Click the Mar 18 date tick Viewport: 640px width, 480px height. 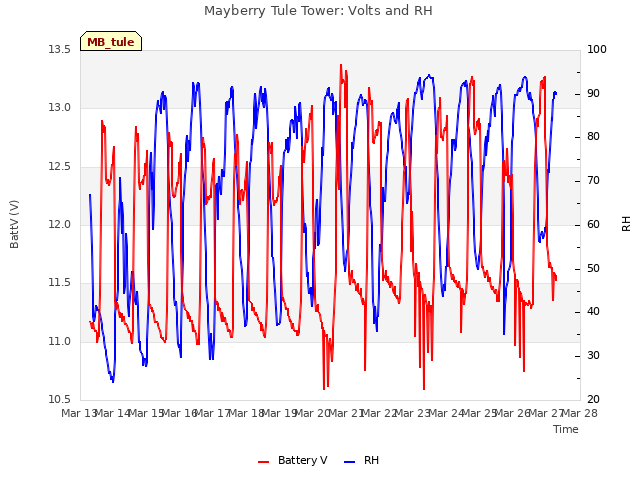(246, 413)
